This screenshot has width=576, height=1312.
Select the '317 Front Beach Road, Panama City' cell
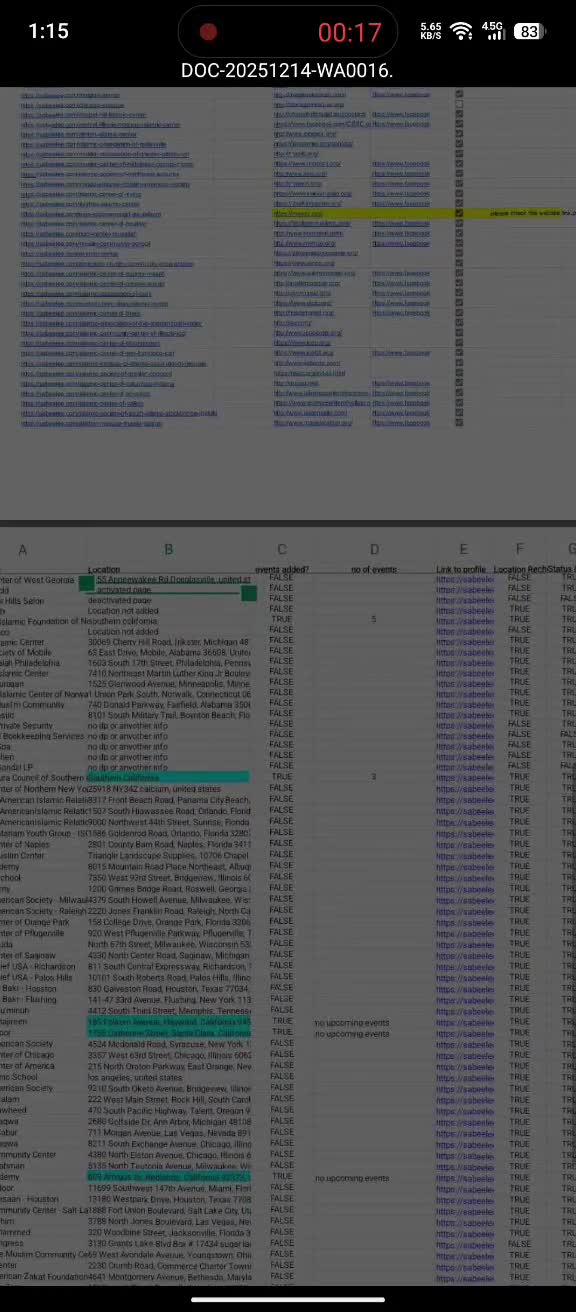click(x=168, y=799)
